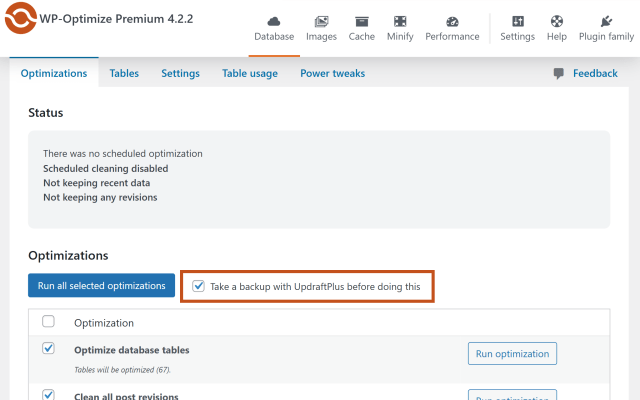Screen dimensions: 640x400
Task: Click the 'Optimization' column header
Action: click(104, 323)
